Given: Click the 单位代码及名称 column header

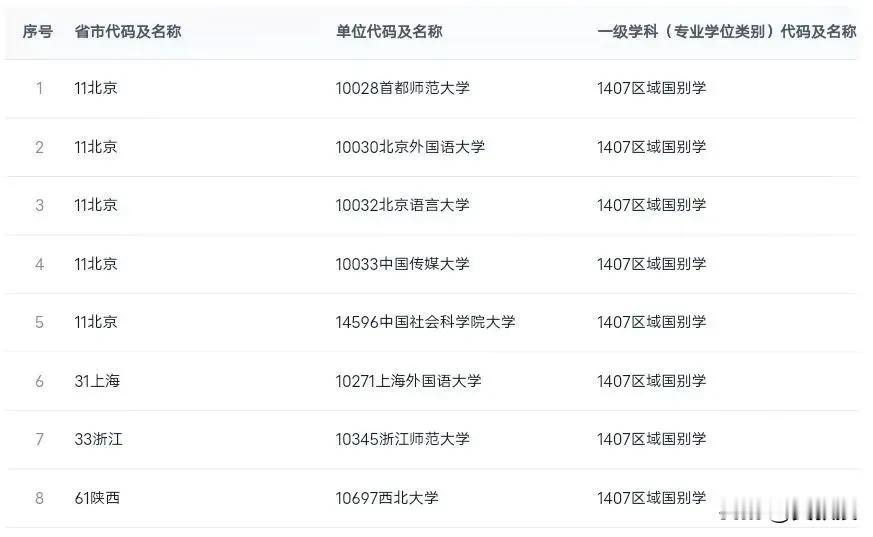Looking at the screenshot, I should (389, 32).
